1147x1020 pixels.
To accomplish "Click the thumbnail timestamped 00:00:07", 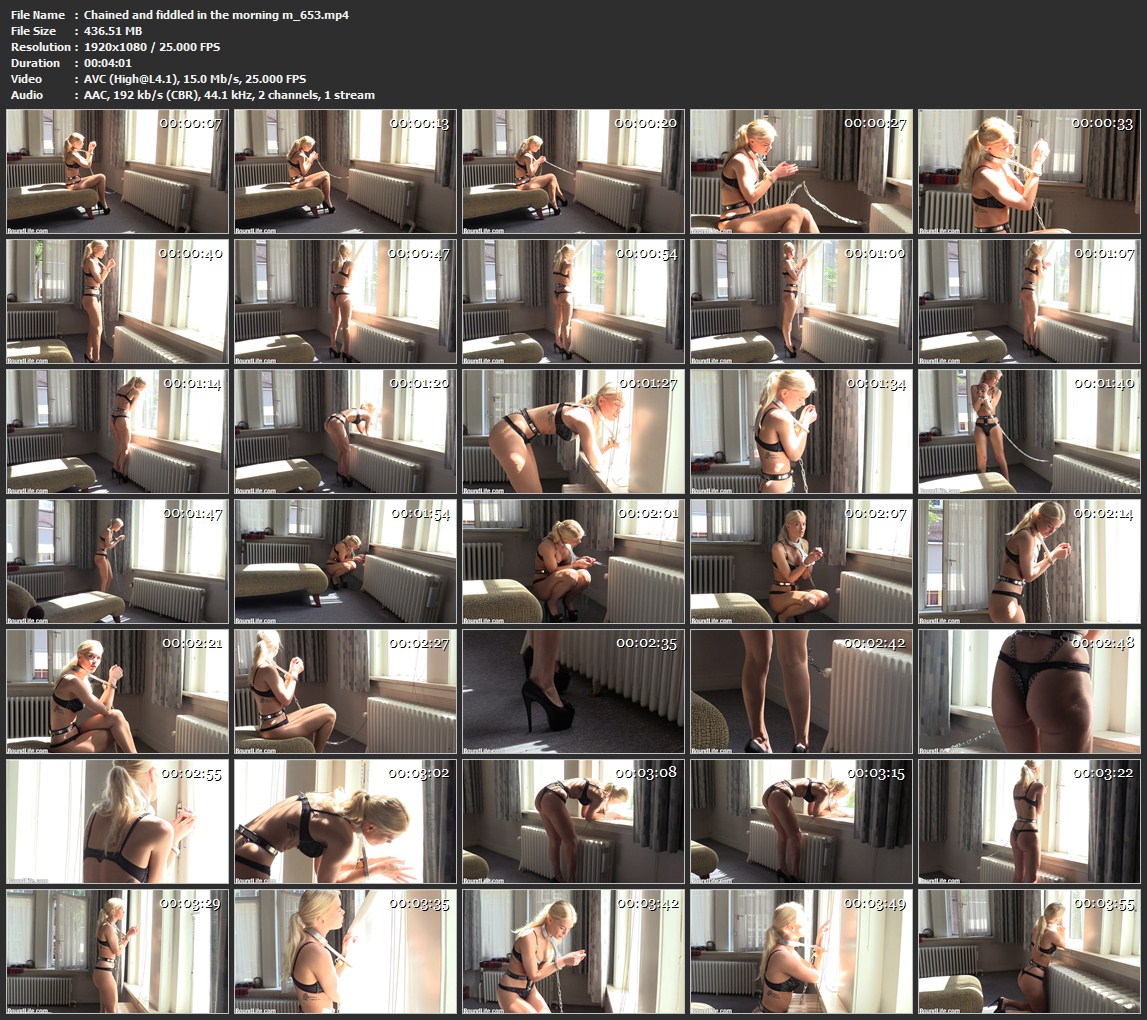I will tap(118, 172).
